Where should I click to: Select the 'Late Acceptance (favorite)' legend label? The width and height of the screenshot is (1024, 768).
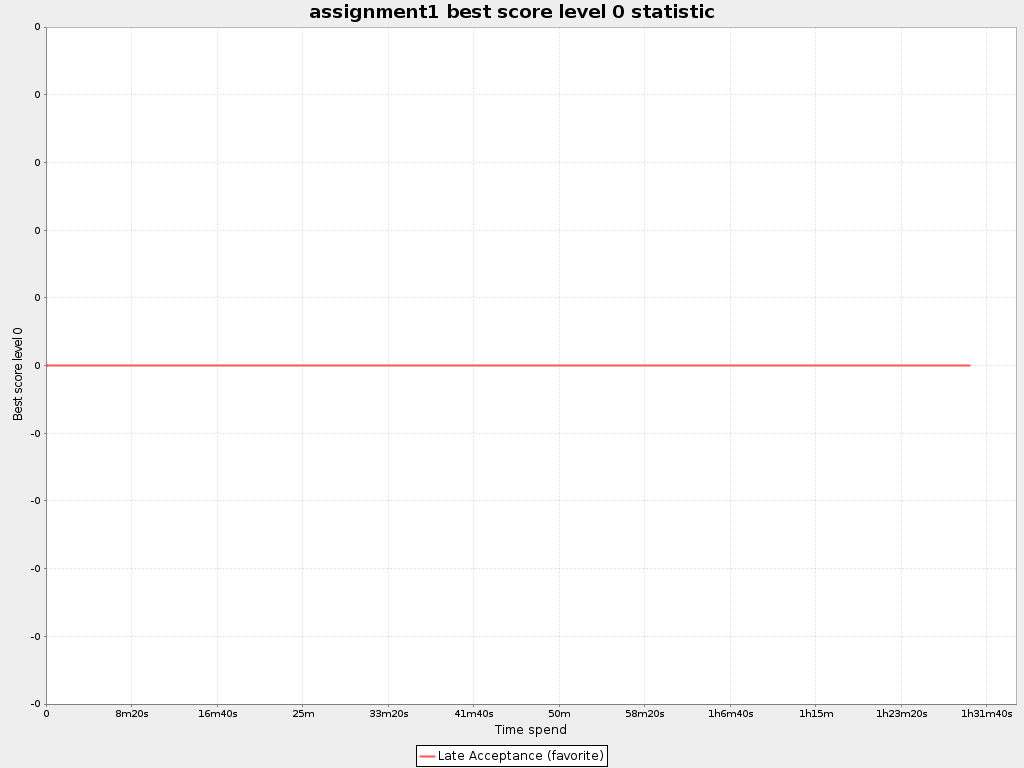tap(520, 756)
